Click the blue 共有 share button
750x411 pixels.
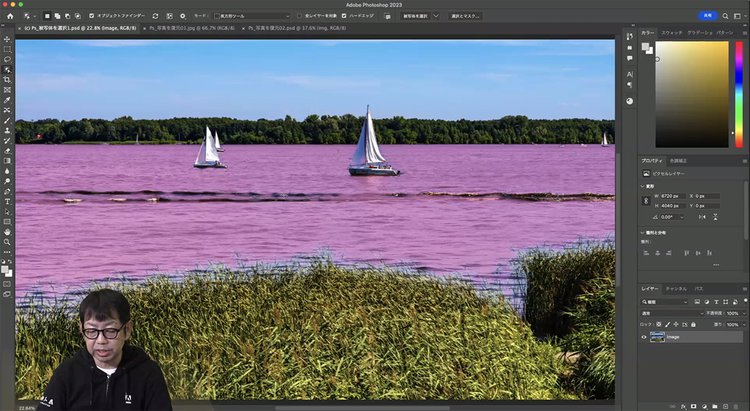pos(708,16)
